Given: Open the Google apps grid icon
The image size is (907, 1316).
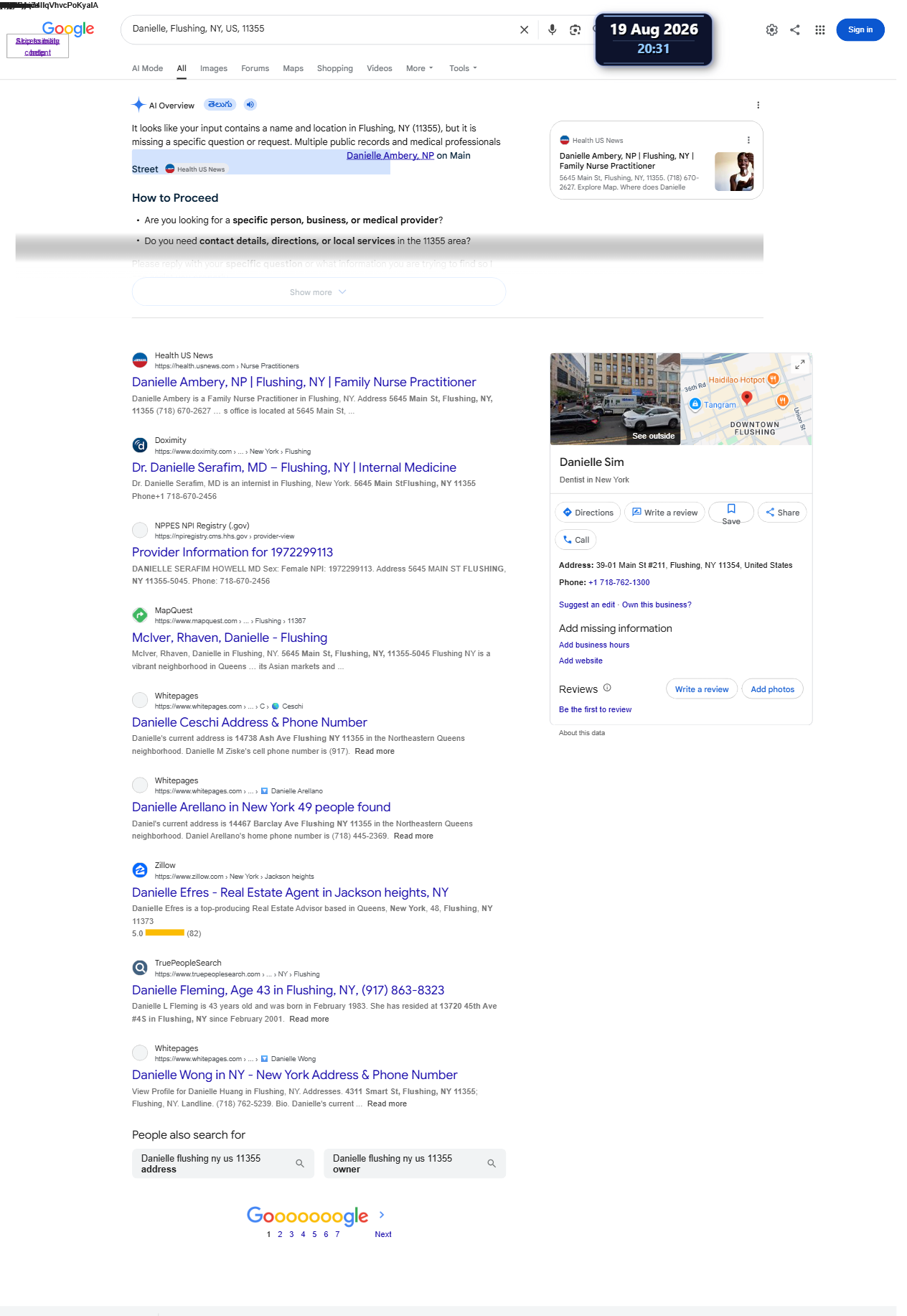Looking at the screenshot, I should [x=819, y=29].
